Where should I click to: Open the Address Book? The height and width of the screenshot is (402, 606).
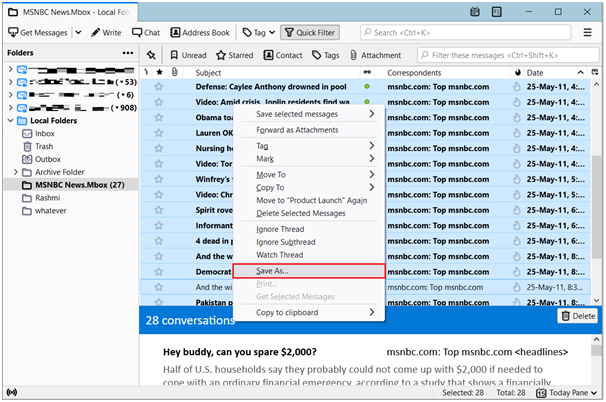200,32
